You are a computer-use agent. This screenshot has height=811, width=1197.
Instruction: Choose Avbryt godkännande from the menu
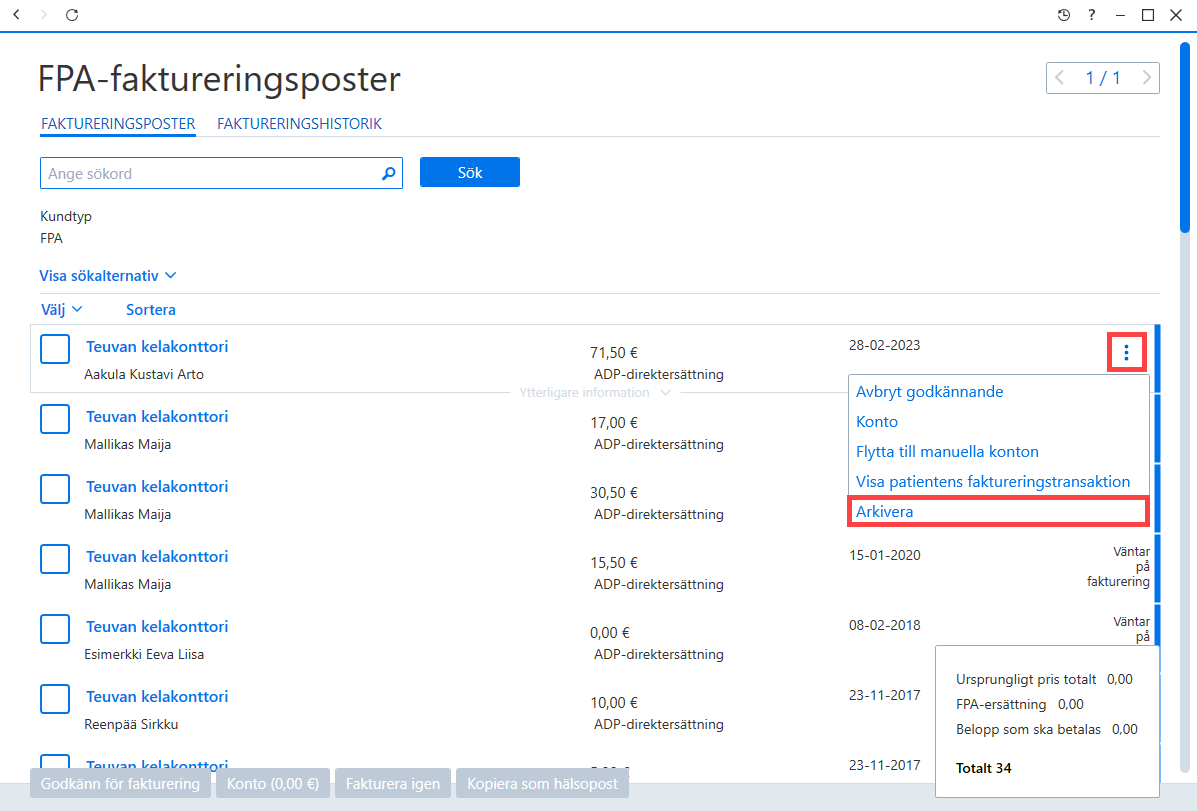pyautogui.click(x=929, y=392)
